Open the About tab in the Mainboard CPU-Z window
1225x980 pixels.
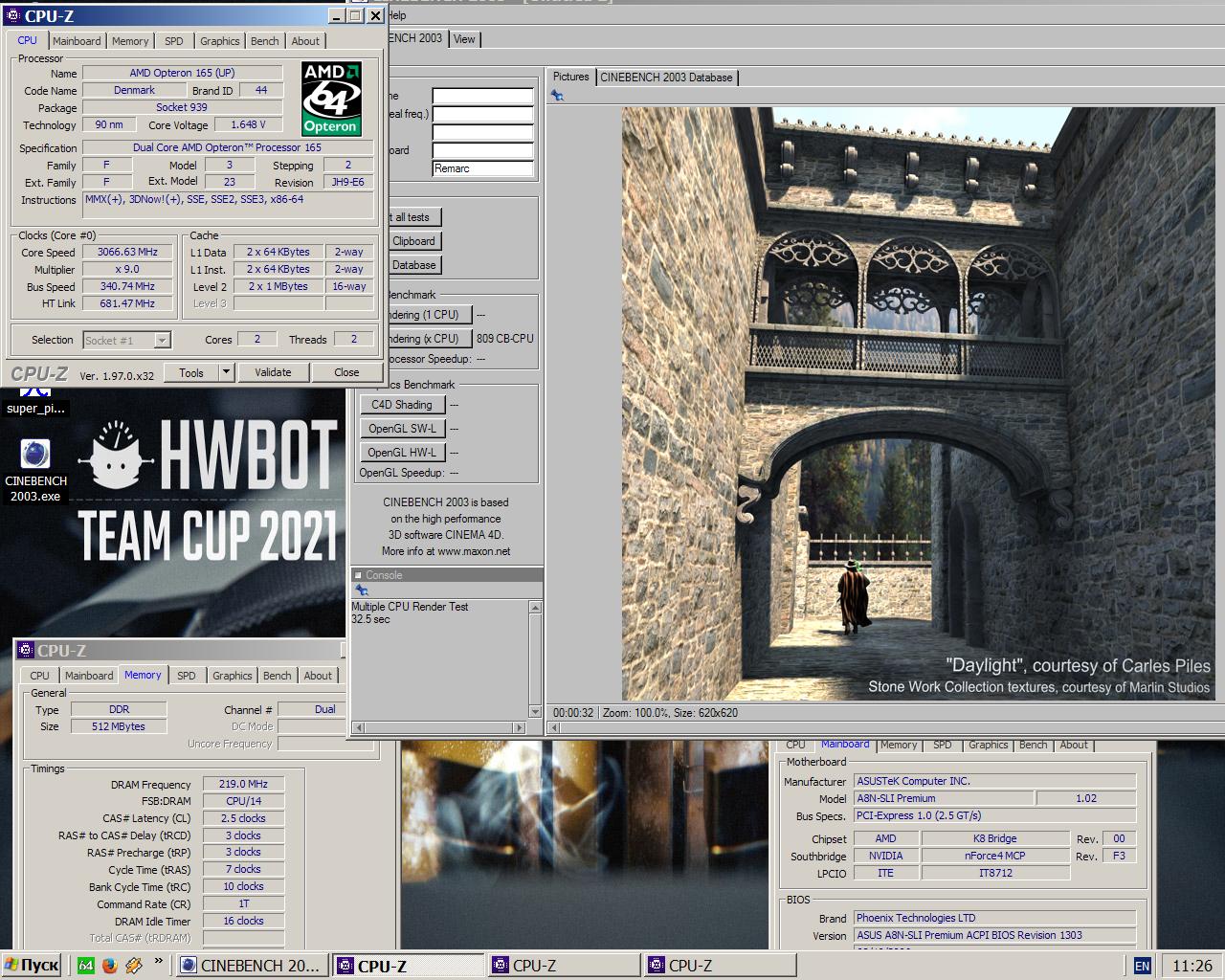point(1074,745)
